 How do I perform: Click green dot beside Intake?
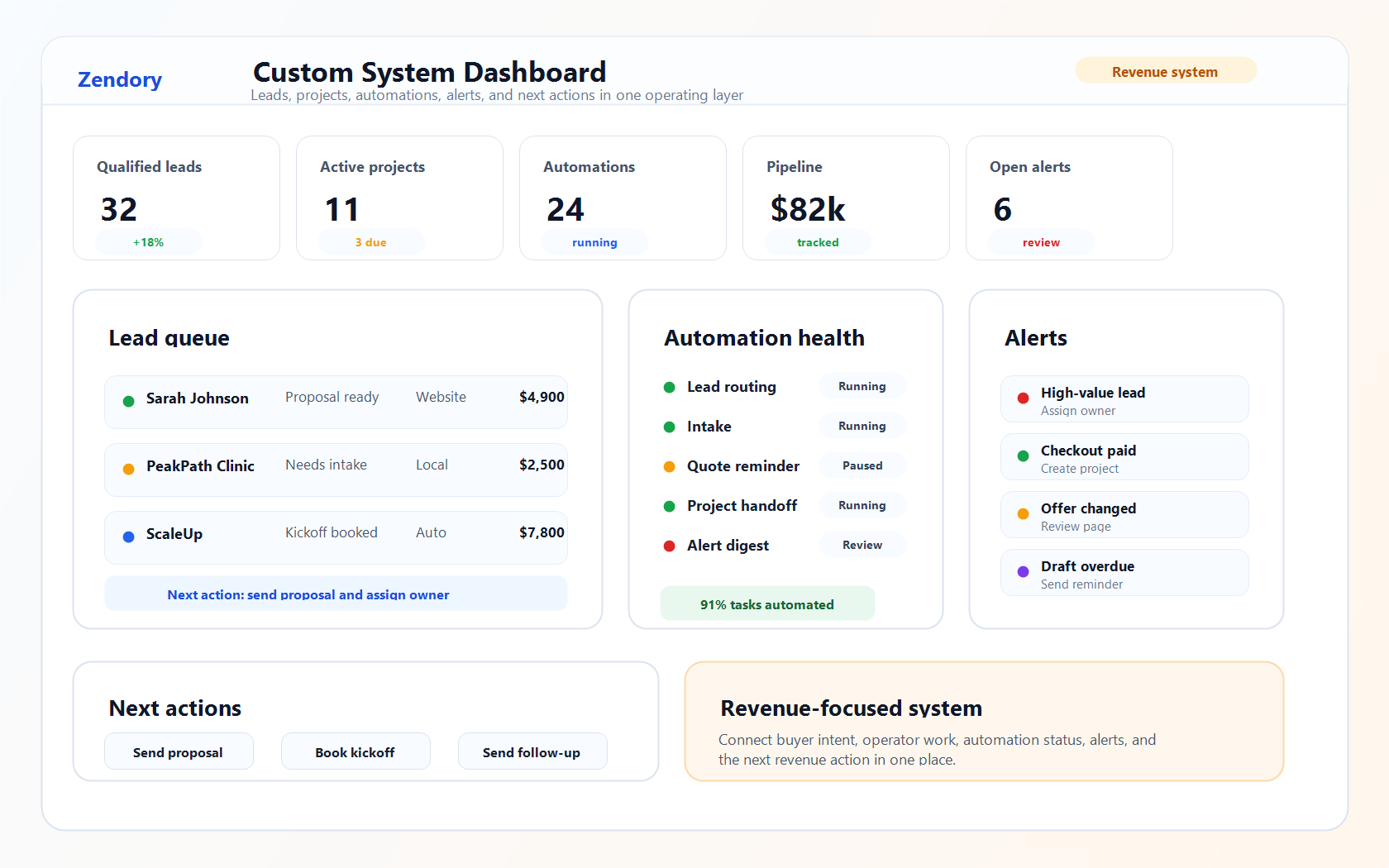pyautogui.click(x=669, y=427)
